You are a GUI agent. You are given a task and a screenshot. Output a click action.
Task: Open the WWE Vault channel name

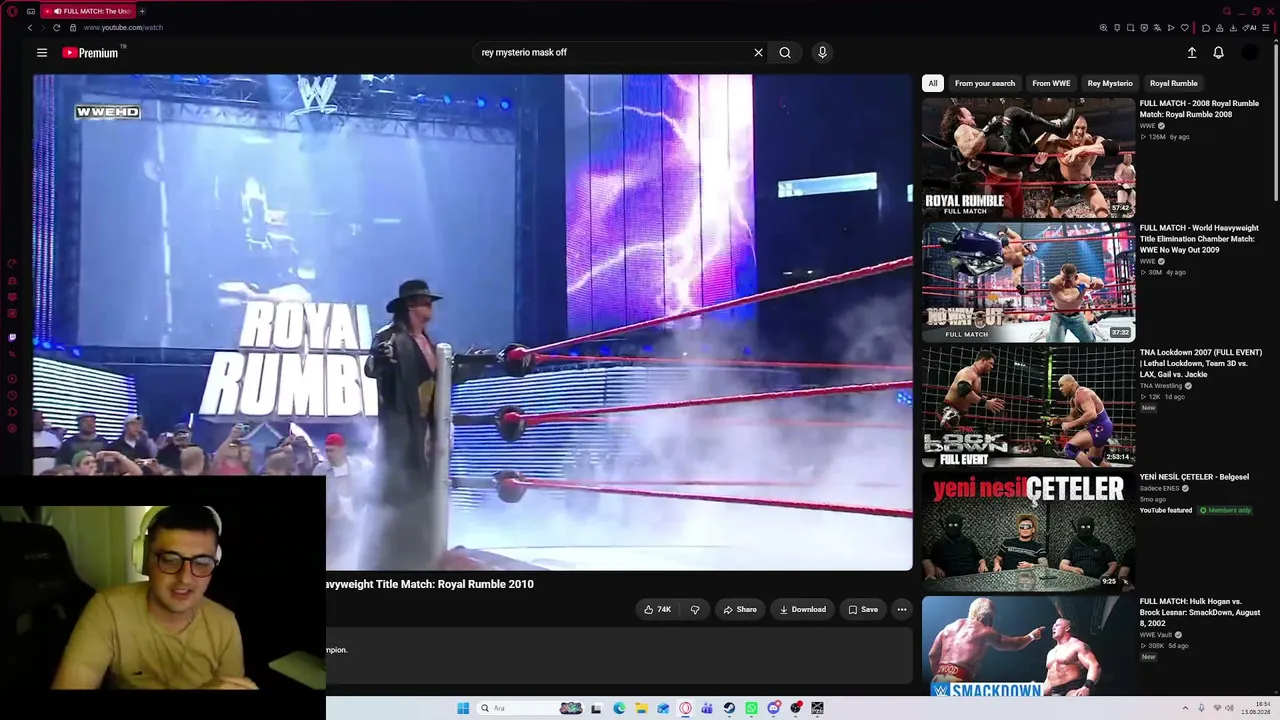1155,635
